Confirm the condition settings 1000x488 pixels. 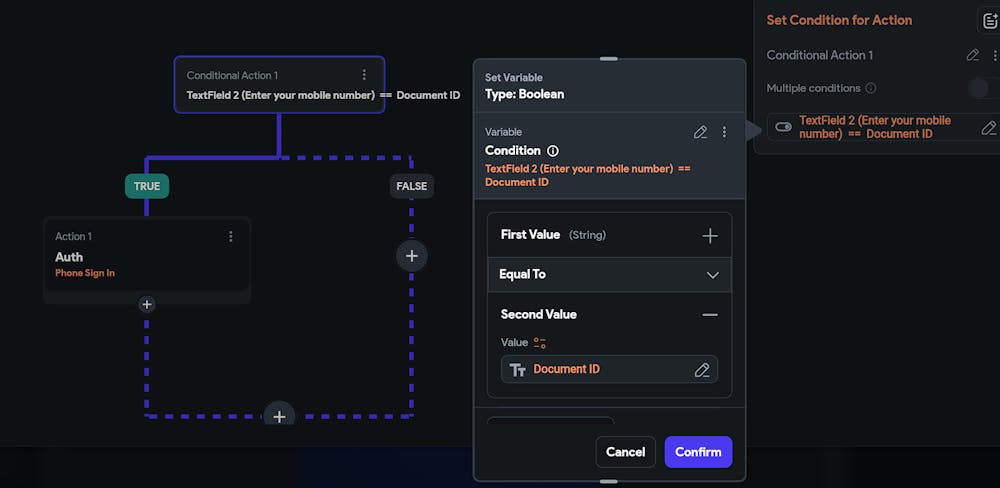[x=698, y=452]
